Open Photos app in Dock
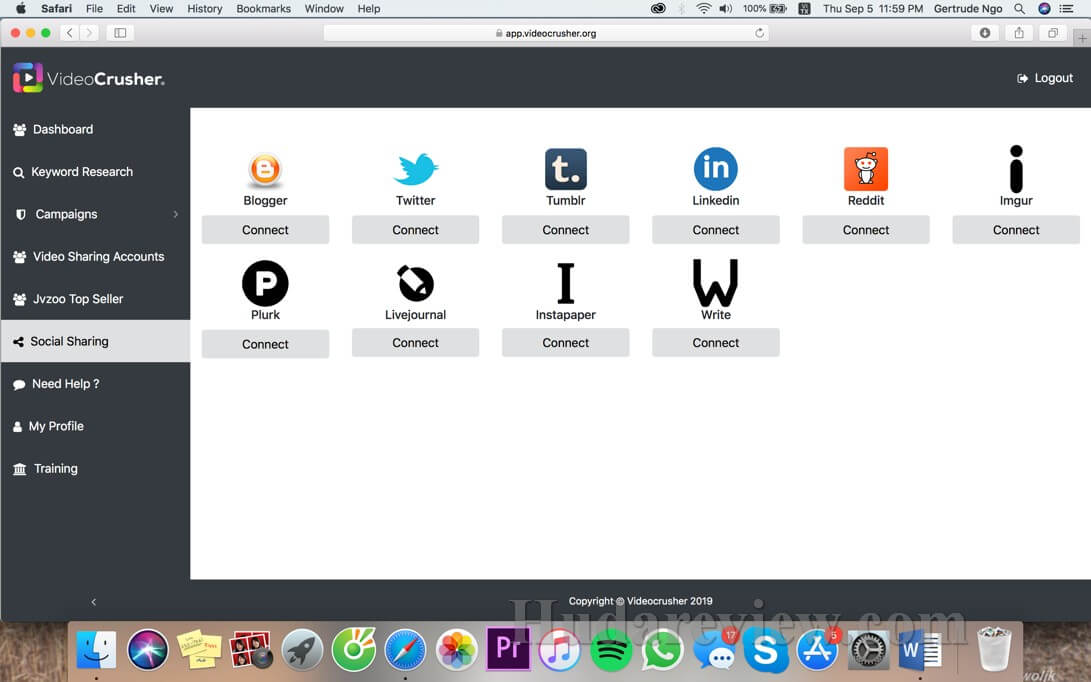Viewport: 1091px width, 682px height. (456, 650)
